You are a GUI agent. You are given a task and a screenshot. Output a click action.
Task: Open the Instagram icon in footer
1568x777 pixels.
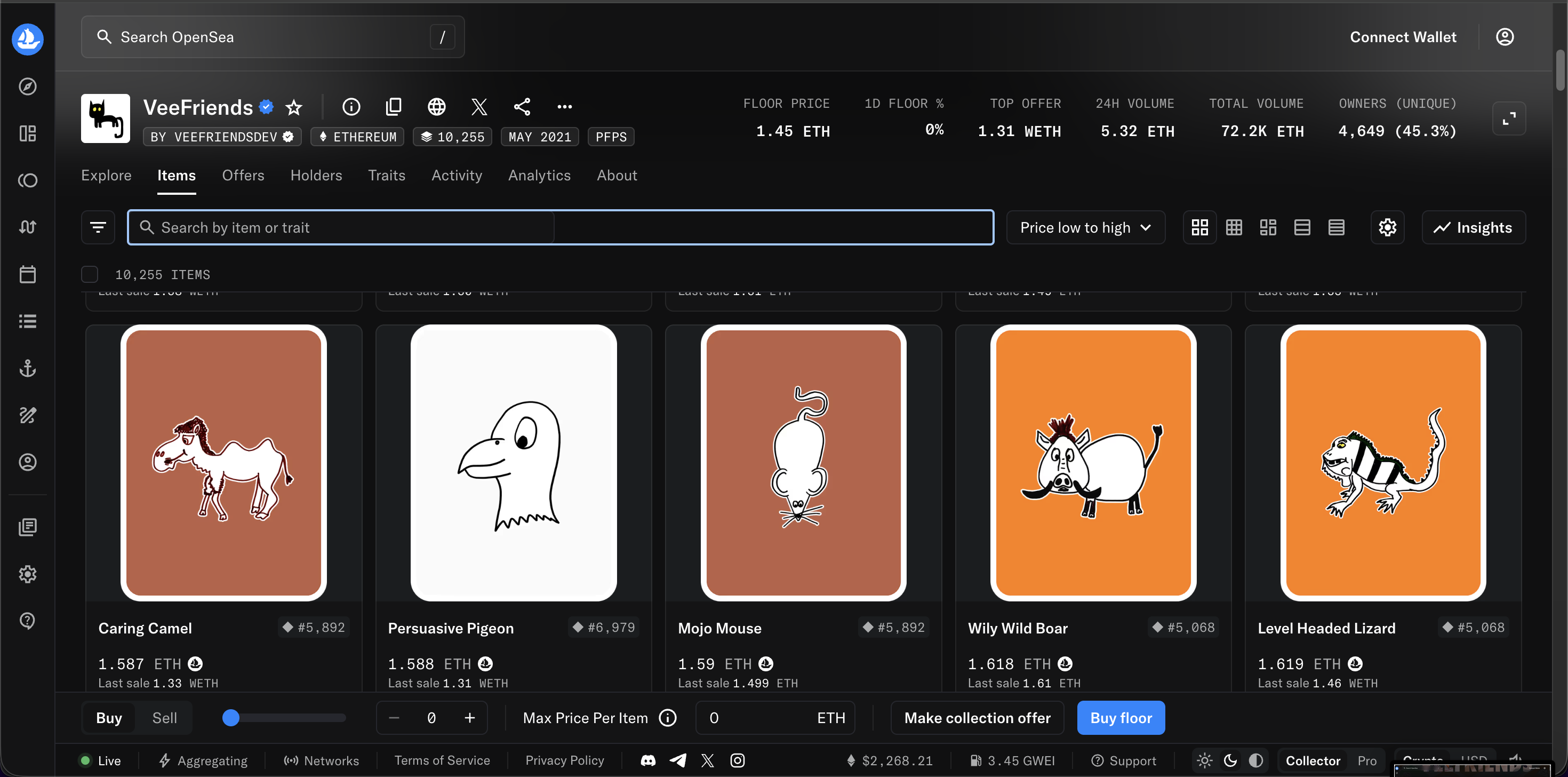pos(737,760)
